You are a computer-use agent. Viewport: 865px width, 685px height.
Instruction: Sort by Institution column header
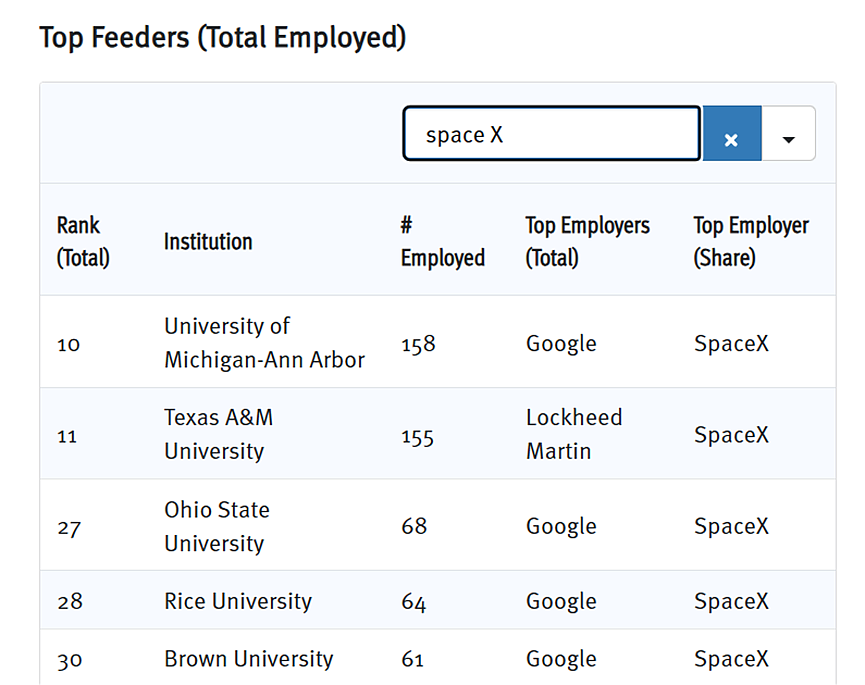click(208, 242)
